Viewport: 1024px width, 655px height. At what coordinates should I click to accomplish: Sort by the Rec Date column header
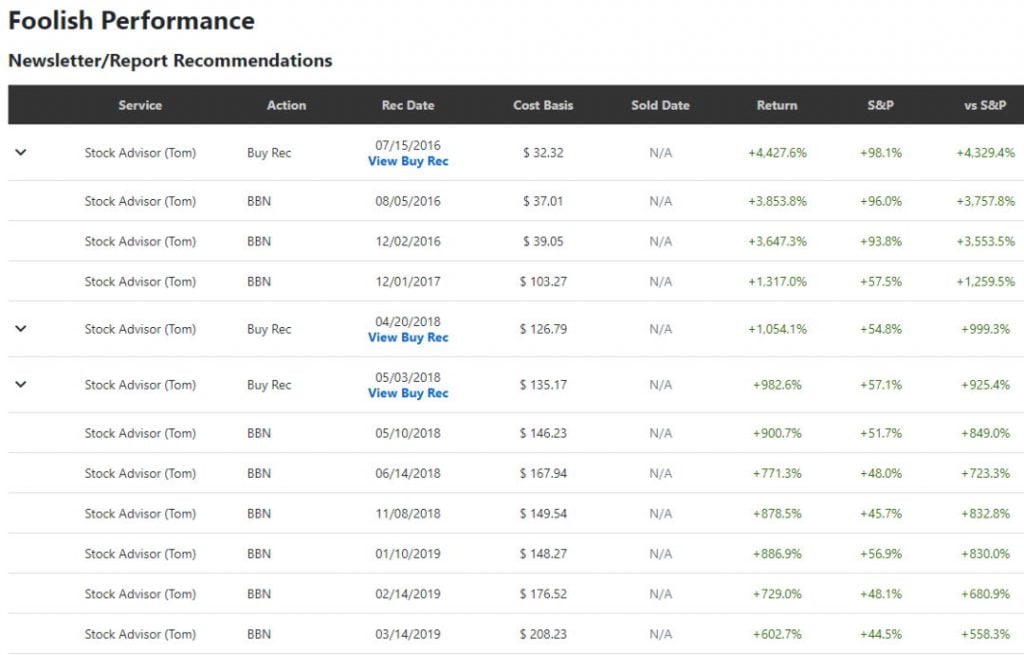tap(408, 105)
